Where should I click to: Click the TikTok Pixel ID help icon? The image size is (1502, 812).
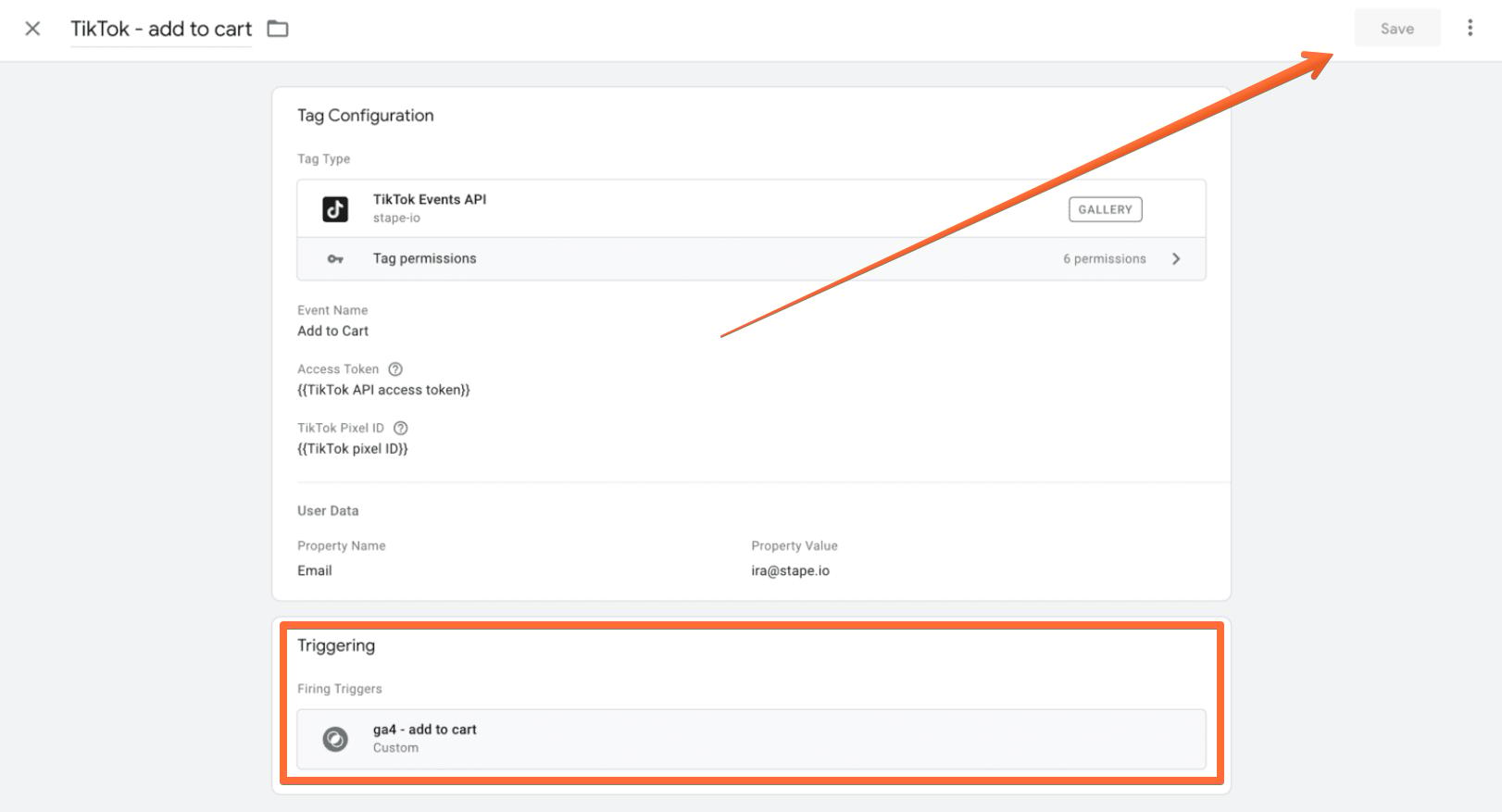pyautogui.click(x=401, y=428)
